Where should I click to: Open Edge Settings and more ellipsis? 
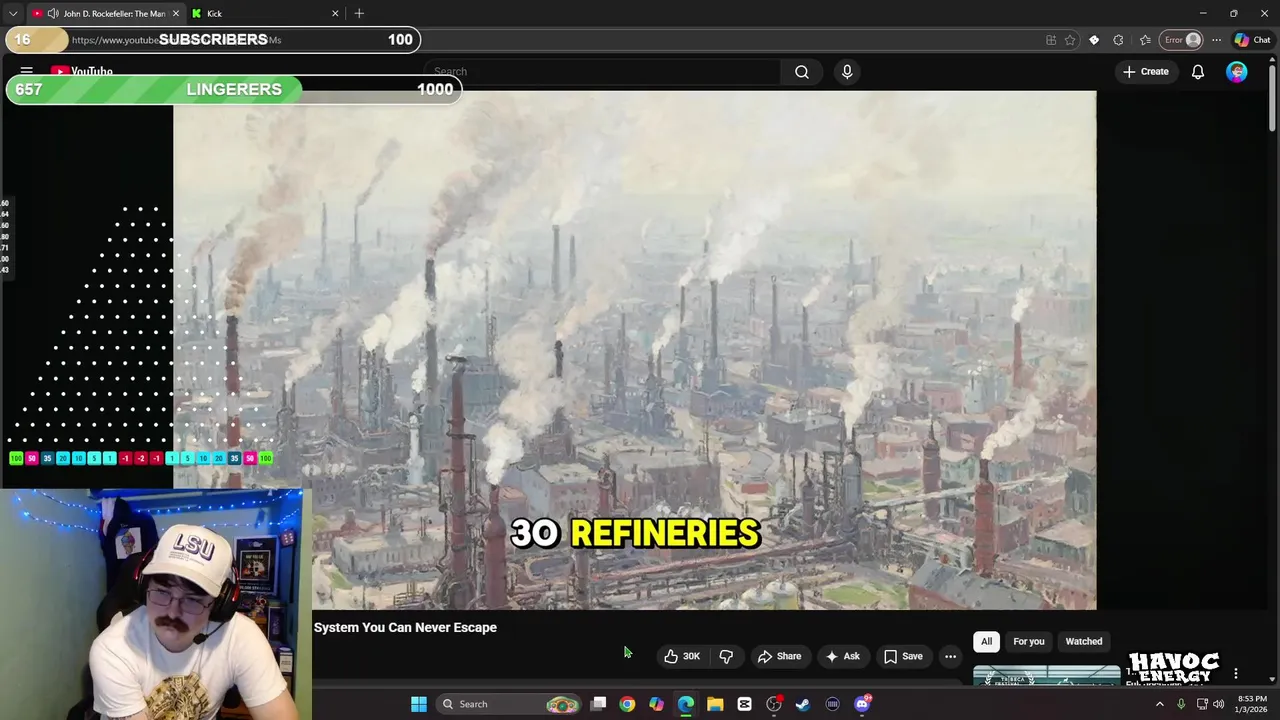pyautogui.click(x=1216, y=40)
